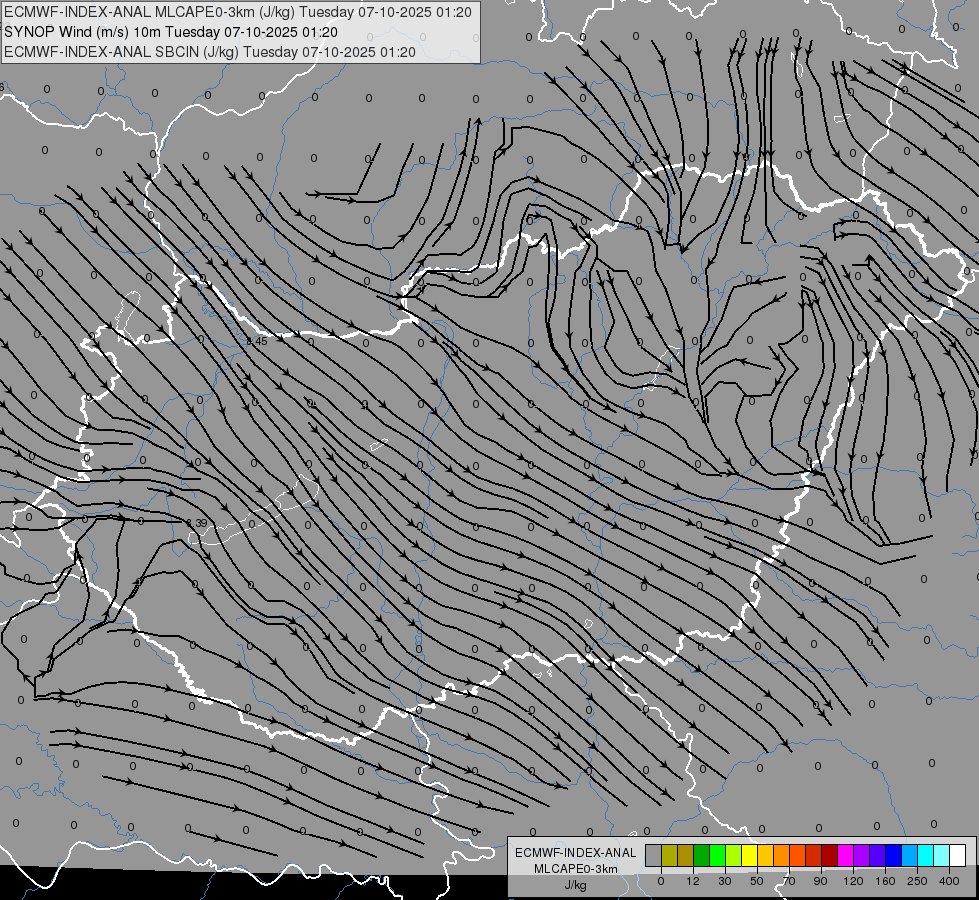The width and height of the screenshot is (979, 900).
Task: Select the cyan swatch right of the 250 tick
Action: (926, 855)
